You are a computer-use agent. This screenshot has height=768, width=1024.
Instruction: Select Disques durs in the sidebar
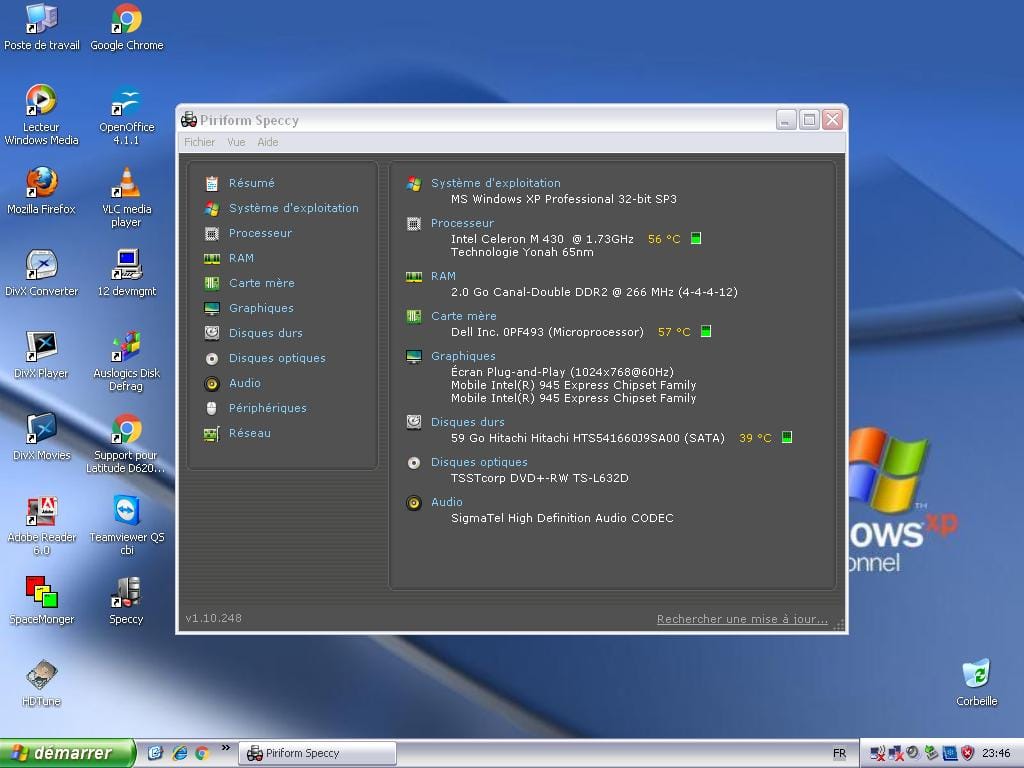point(265,333)
